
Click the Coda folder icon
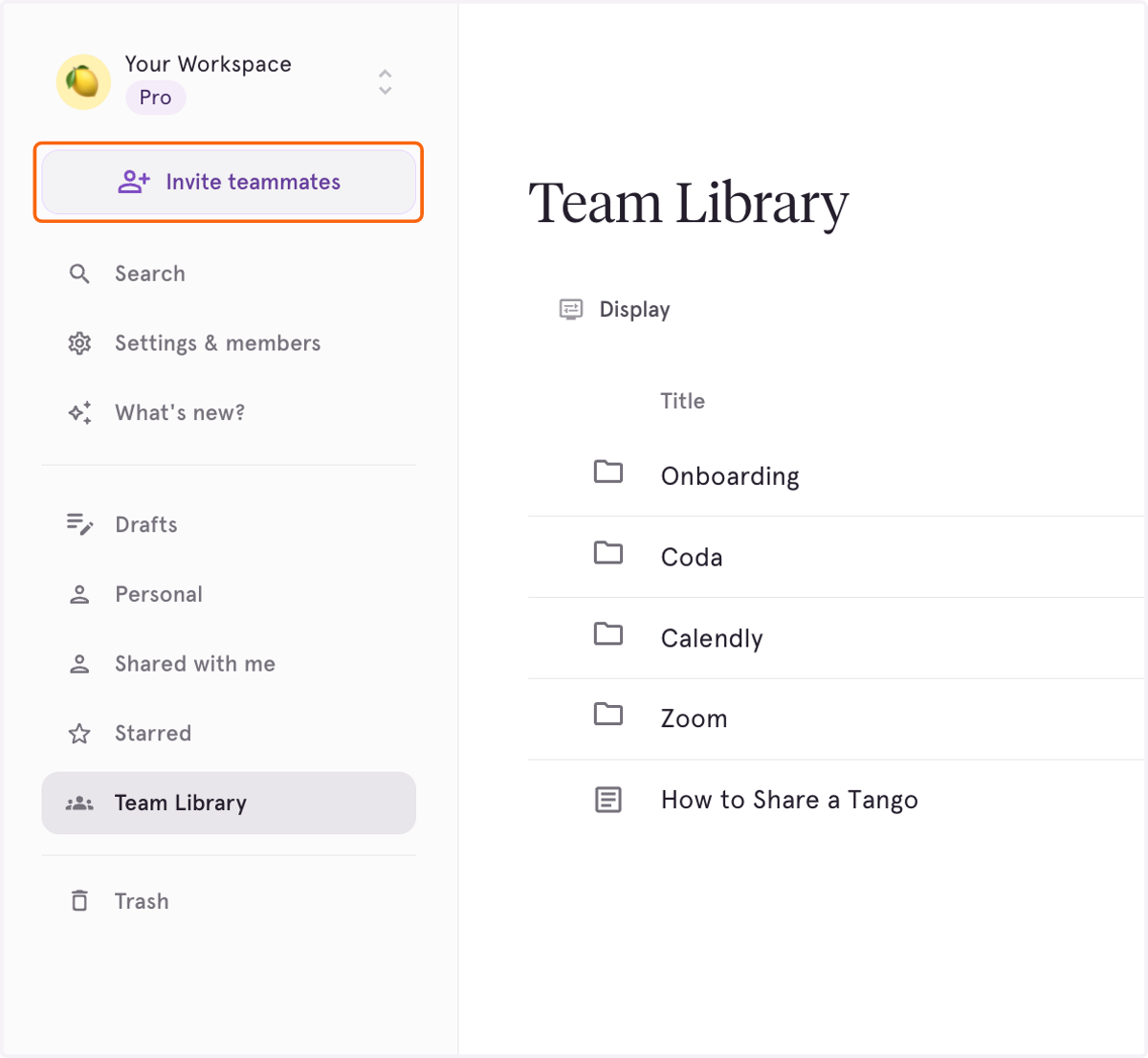coord(608,553)
